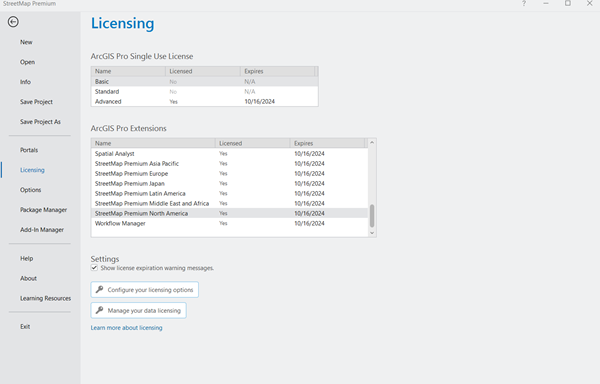
Task: Choose Save Project
Action: [36, 102]
